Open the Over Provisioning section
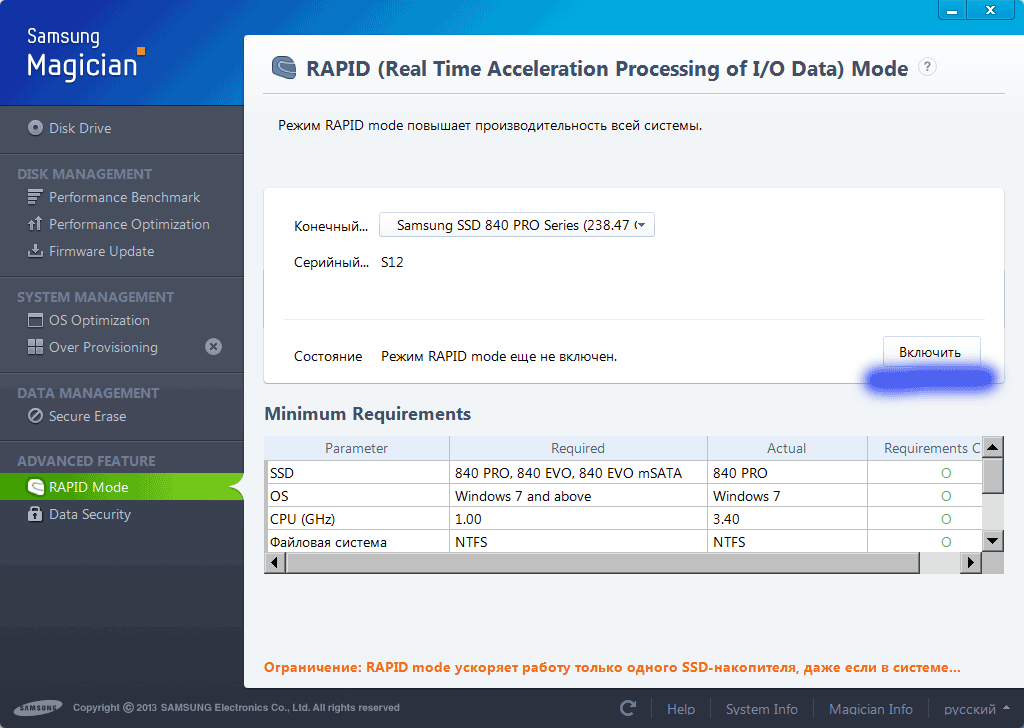The height and width of the screenshot is (728, 1024). tap(103, 347)
